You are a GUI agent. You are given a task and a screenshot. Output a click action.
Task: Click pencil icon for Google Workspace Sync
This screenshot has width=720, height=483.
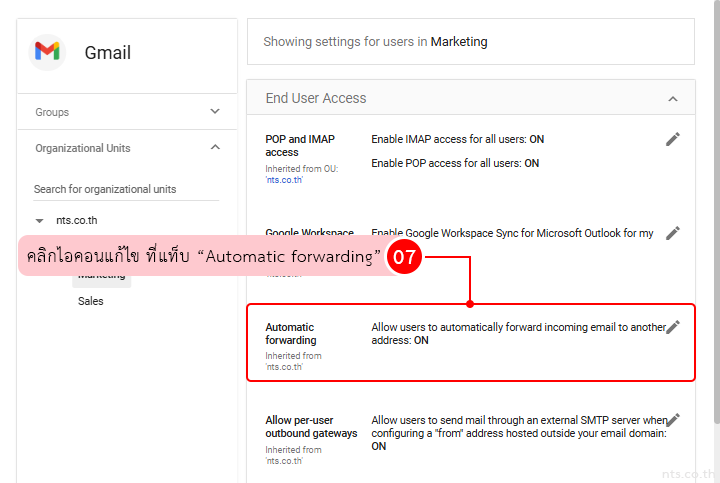[673, 233]
